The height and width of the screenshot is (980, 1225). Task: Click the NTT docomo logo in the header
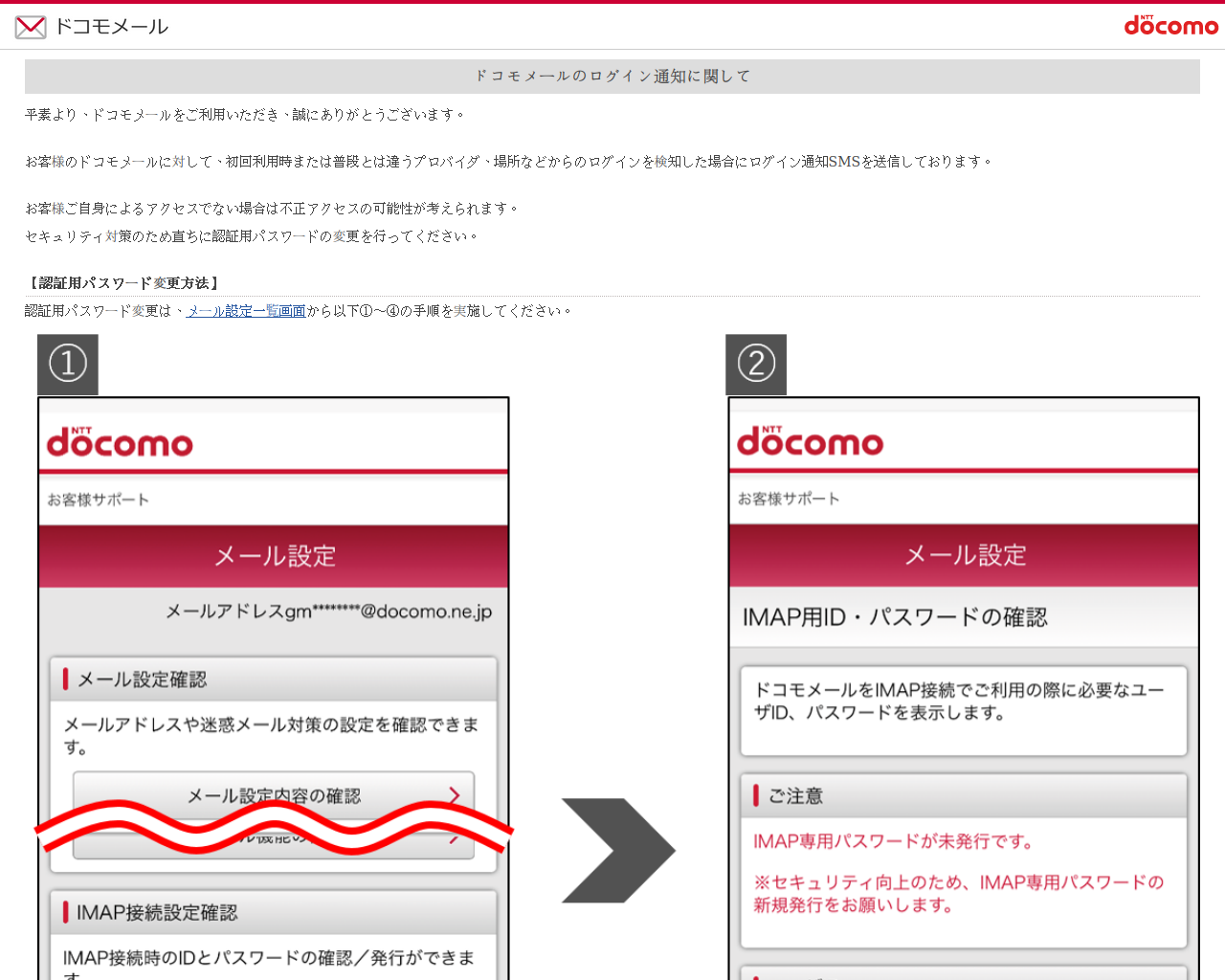1170,25
